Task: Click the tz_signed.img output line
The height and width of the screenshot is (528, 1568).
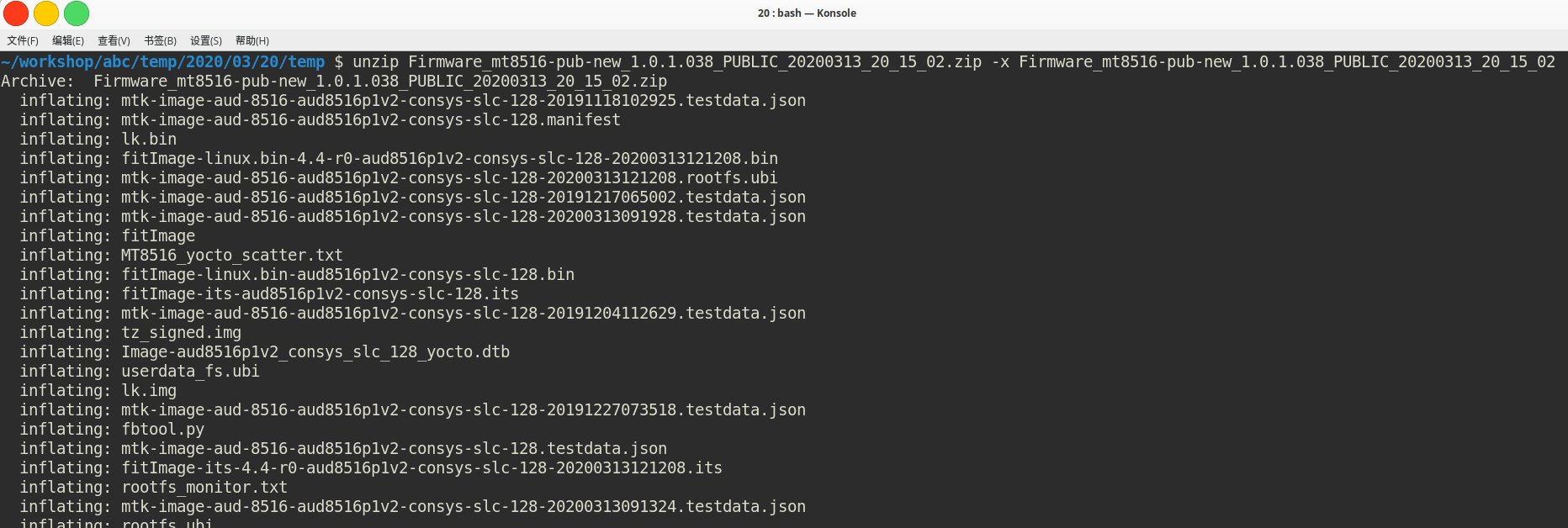Action: tap(130, 332)
